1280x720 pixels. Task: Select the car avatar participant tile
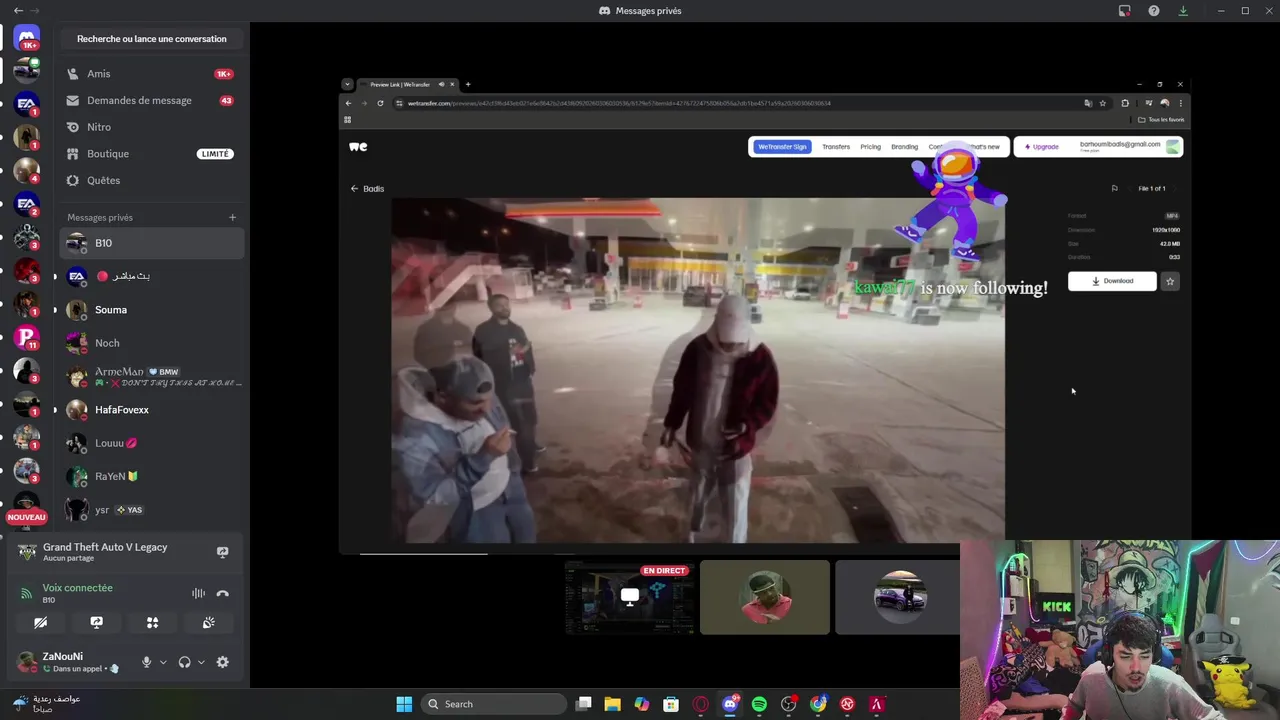coord(897,597)
